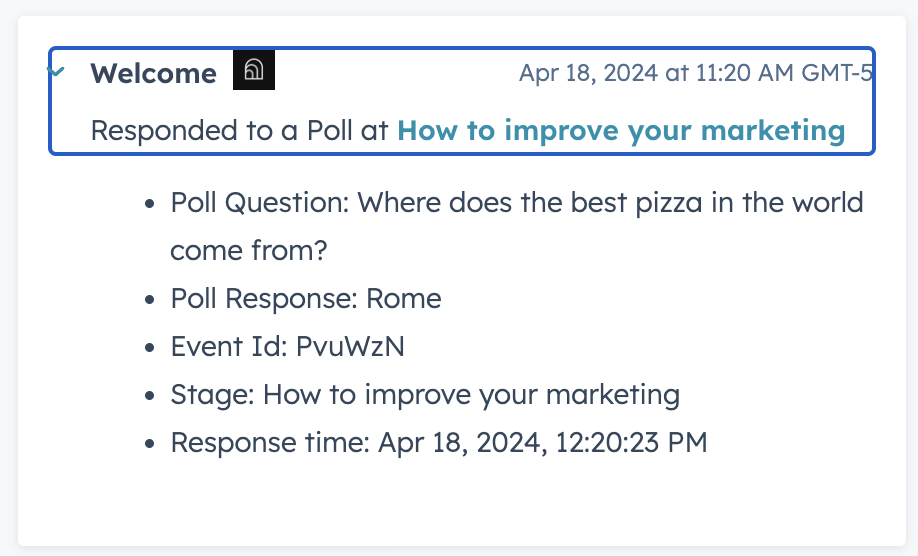This screenshot has height=556, width=918.
Task: Select the Stage: How to improve your marketing line
Action: click(425, 394)
